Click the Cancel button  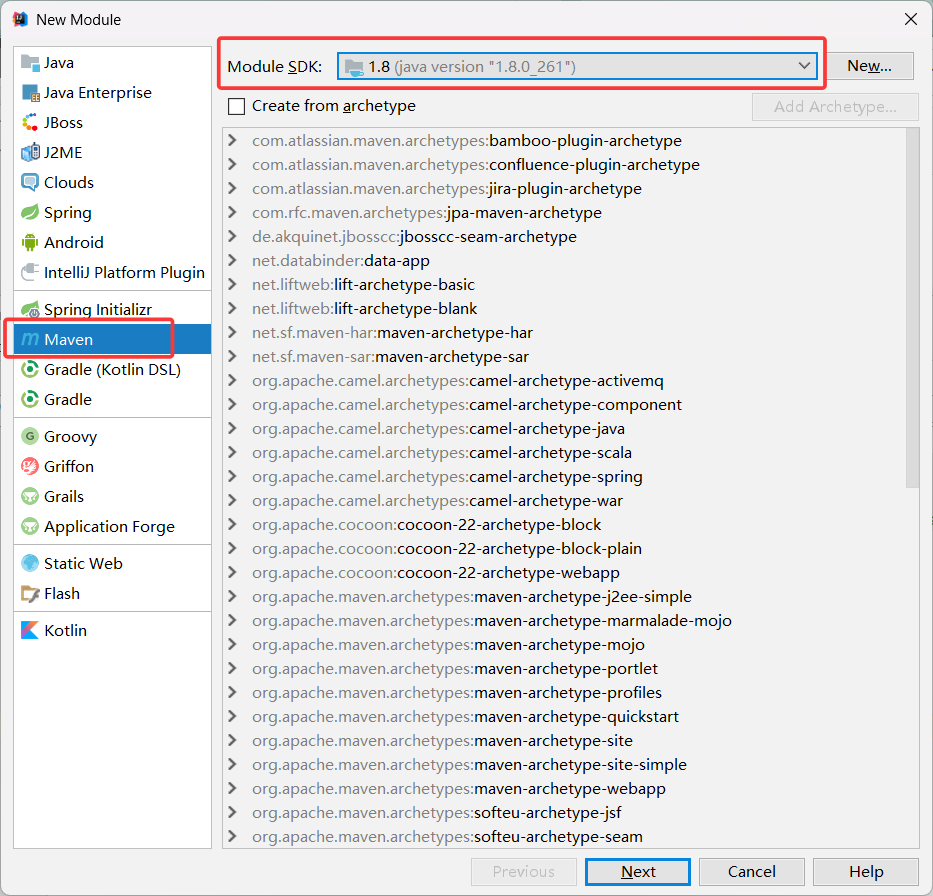(752, 872)
